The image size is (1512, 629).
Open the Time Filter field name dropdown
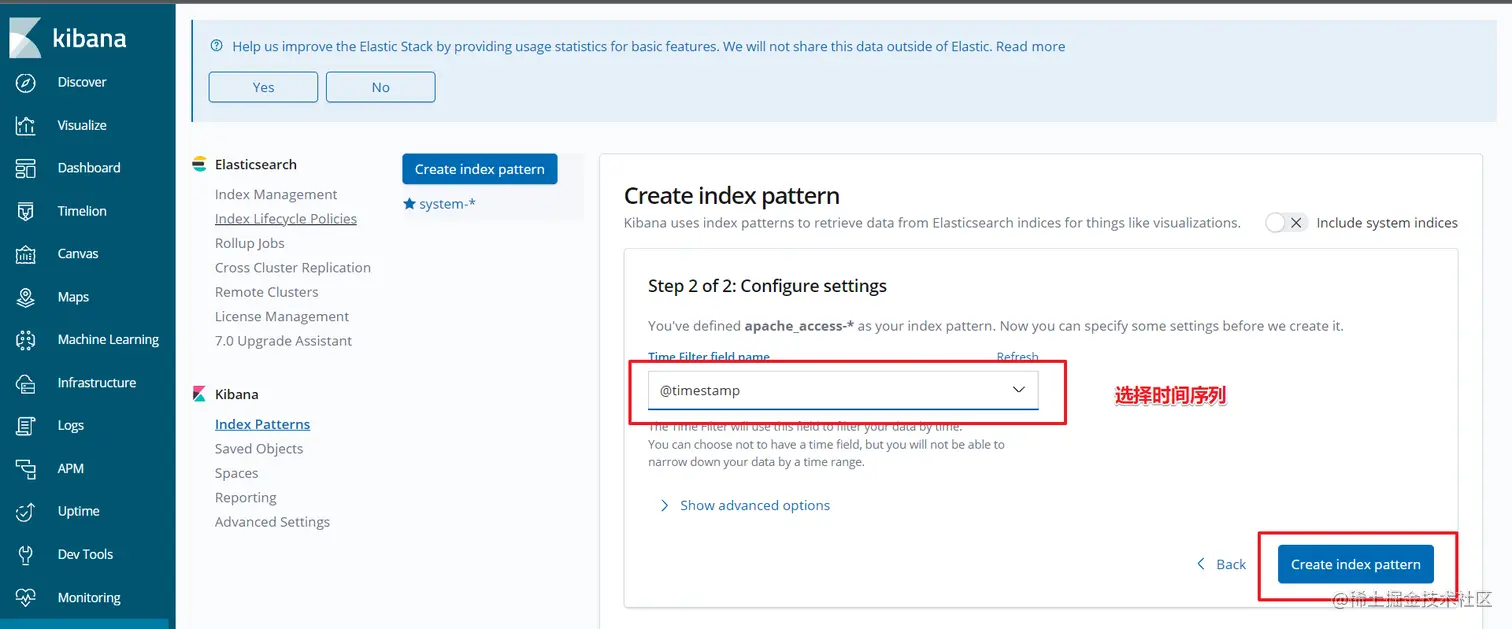[843, 390]
